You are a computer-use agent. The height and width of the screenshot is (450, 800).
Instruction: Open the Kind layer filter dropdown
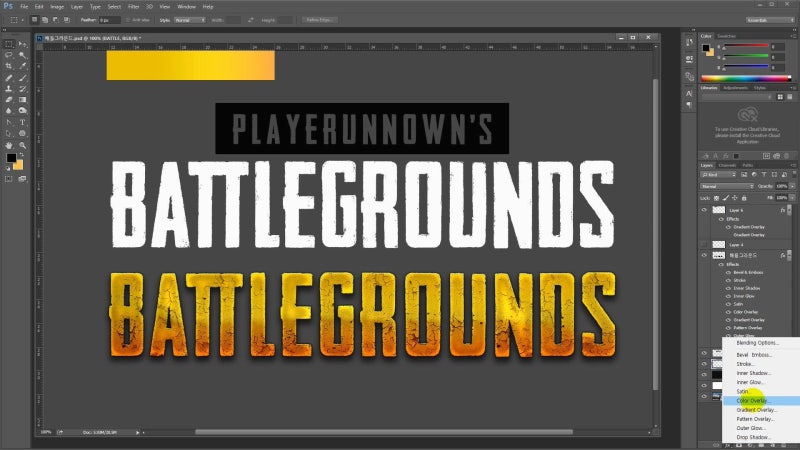[x=718, y=175]
